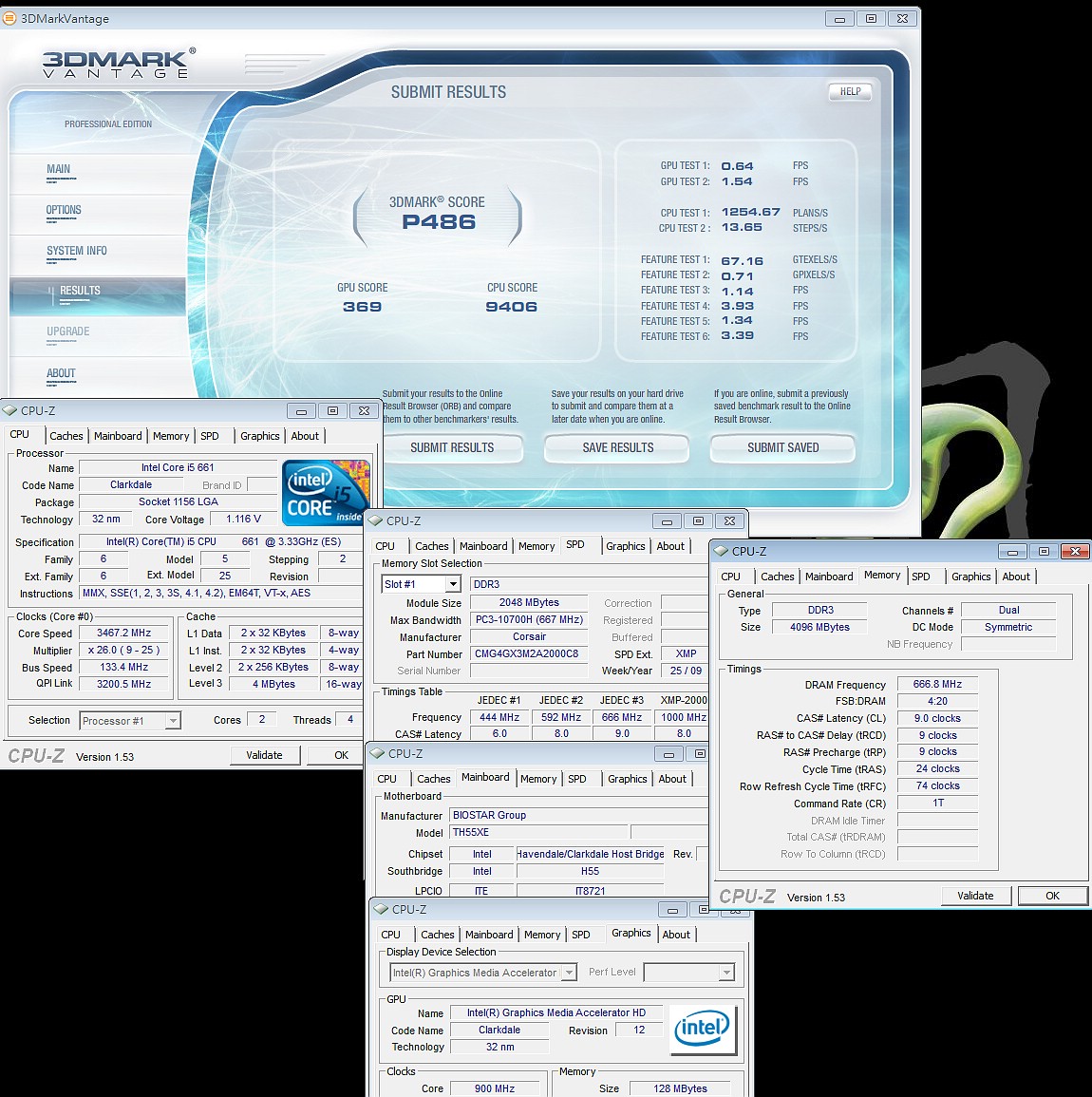Screen dimensions: 1092x1097
Task: Click the TH55XE mainboard model field
Action: (538, 833)
